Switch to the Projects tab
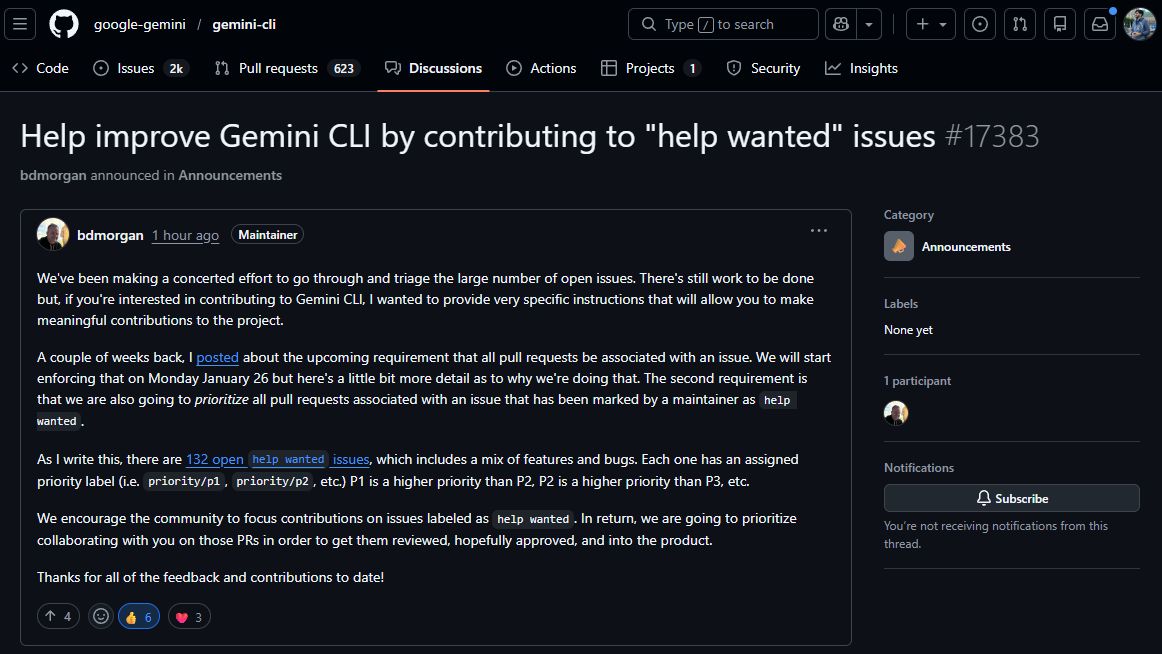Screen dimensions: 1162x654 [651, 68]
